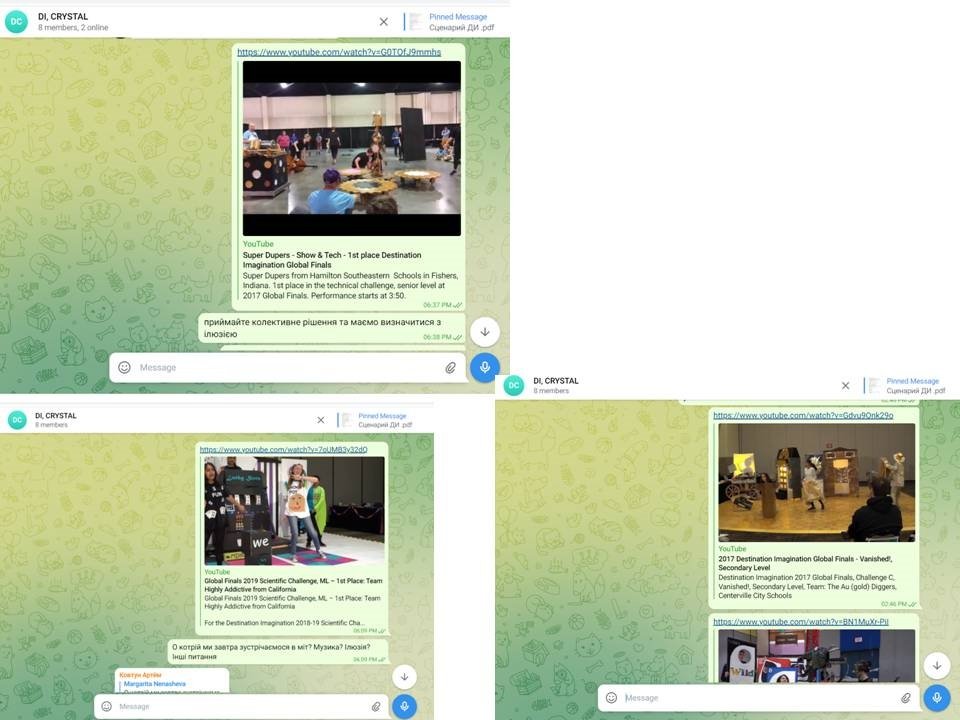
Task: Click the paperclip icon in the Vanished video chat window
Action: coord(906,697)
